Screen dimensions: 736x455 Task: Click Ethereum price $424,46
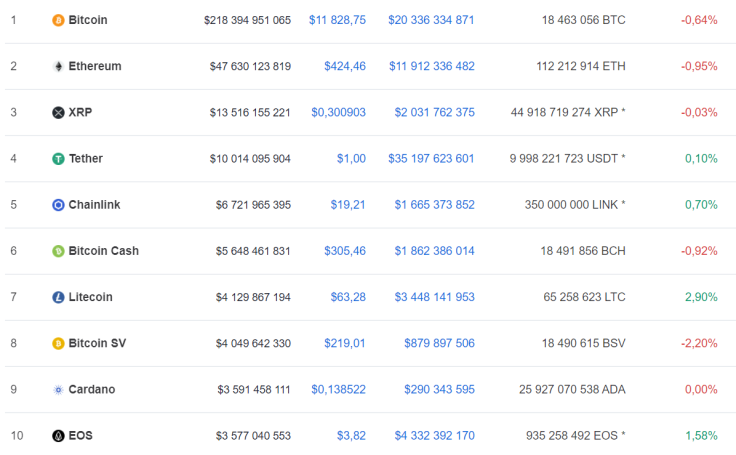click(345, 66)
